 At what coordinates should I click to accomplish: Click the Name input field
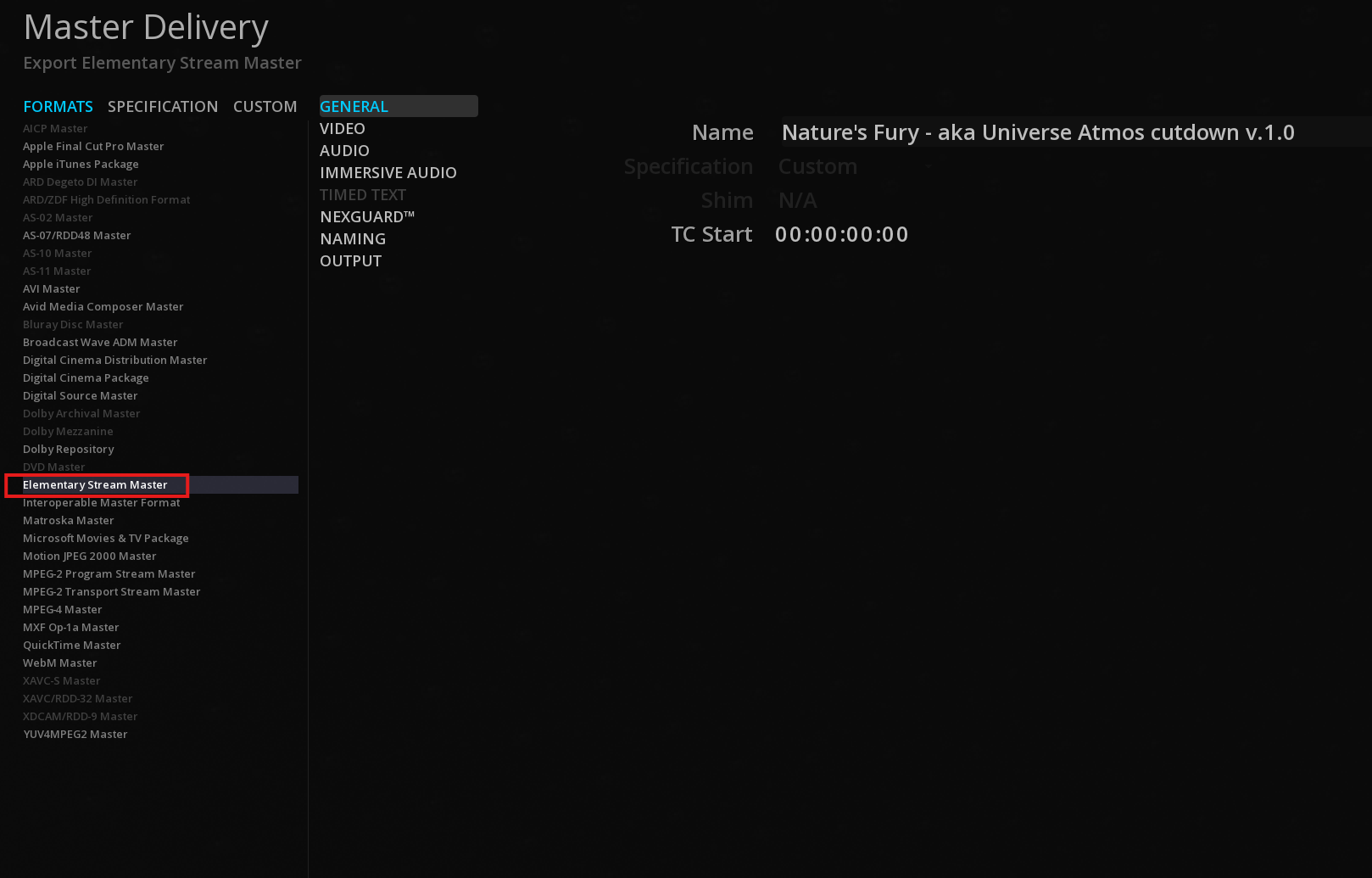point(1037,132)
